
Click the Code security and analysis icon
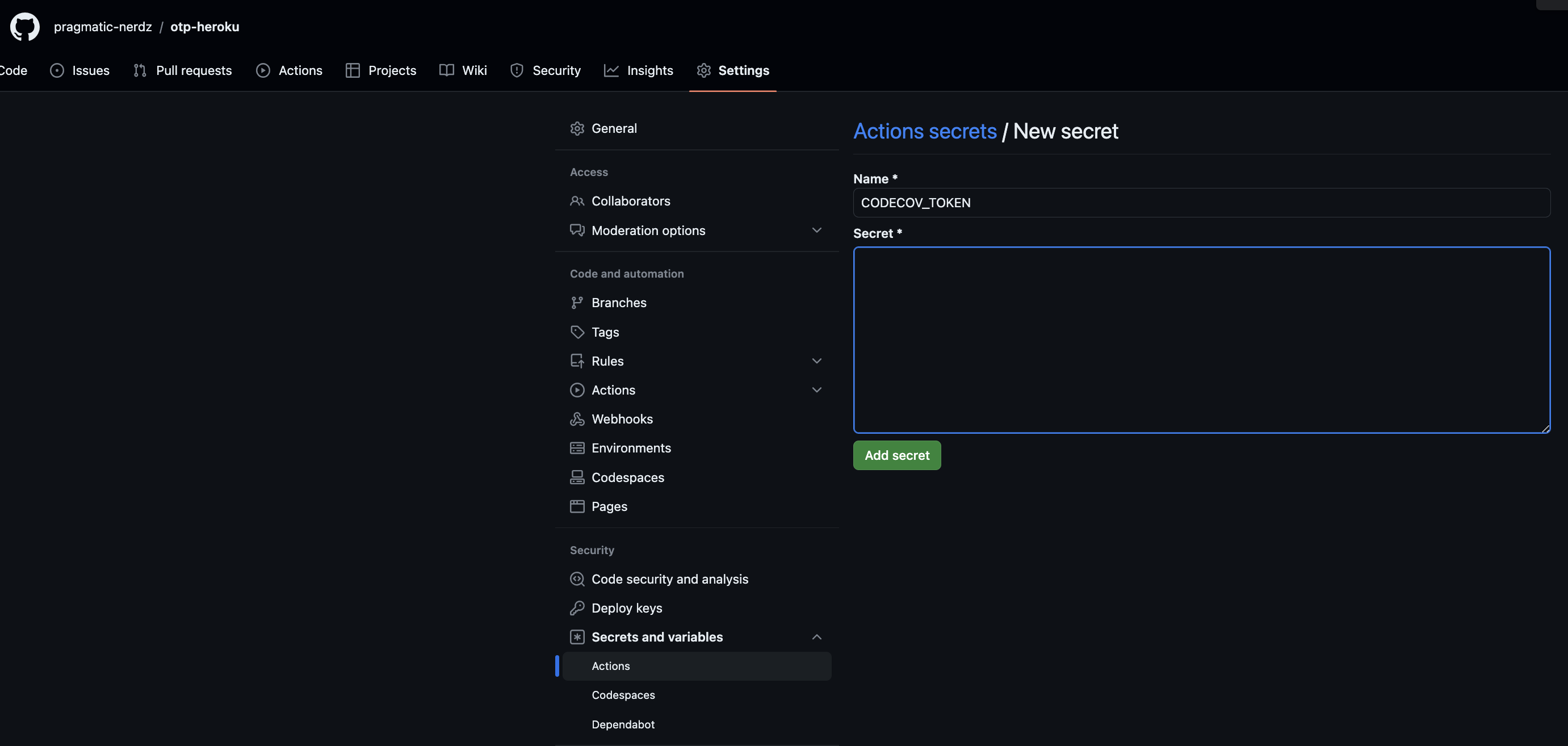click(576, 579)
